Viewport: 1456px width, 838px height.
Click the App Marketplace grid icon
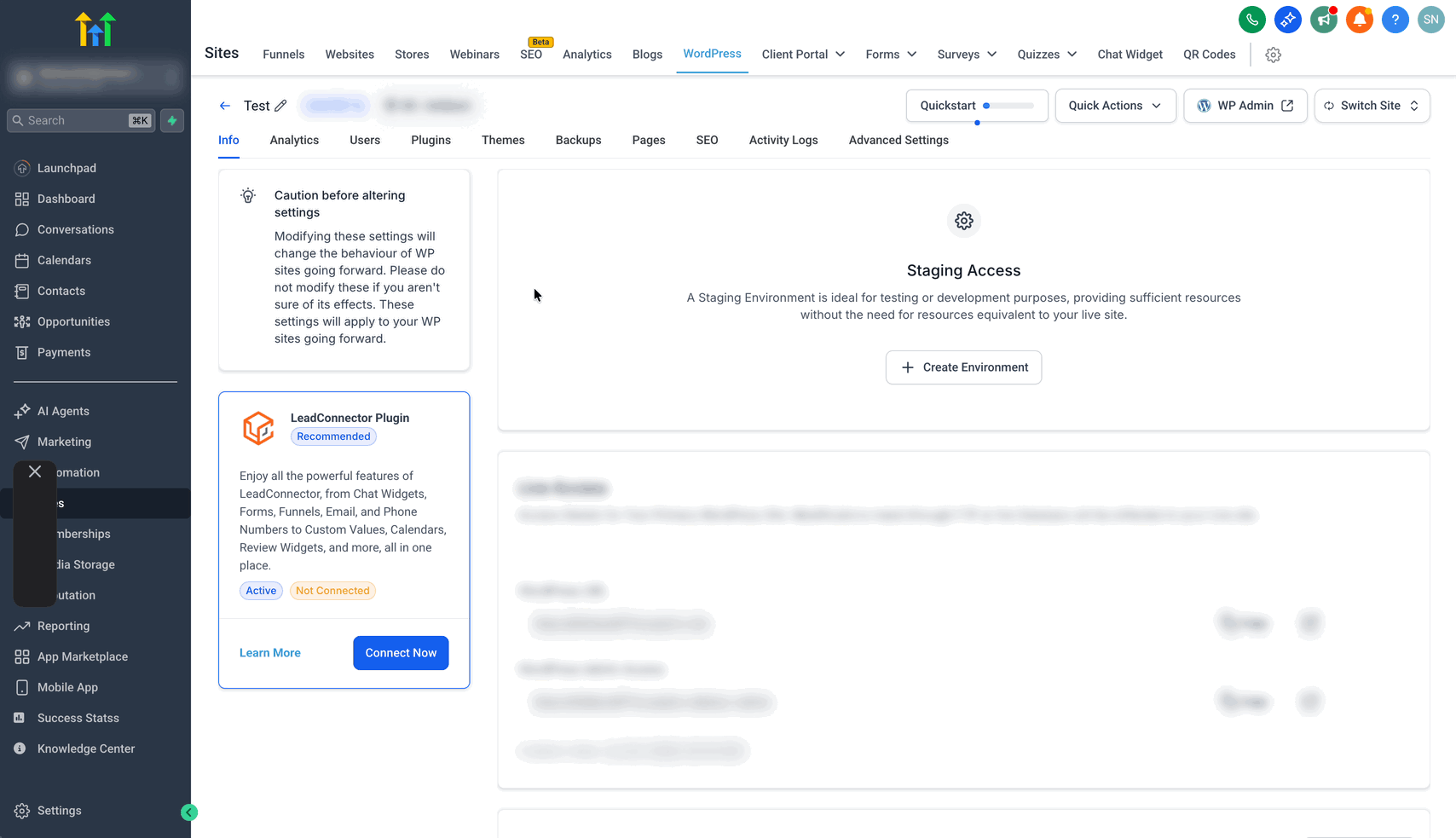point(22,657)
